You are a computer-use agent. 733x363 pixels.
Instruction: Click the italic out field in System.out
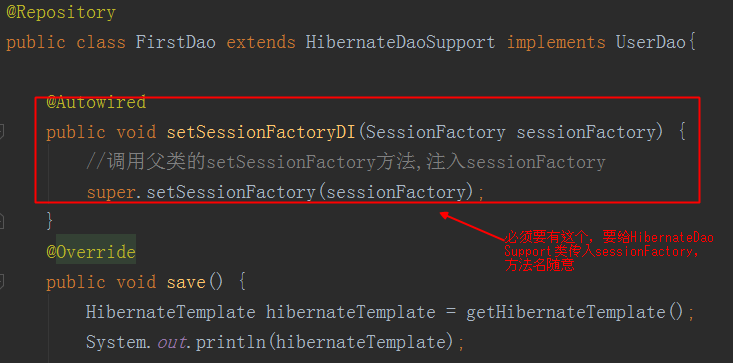pos(171,342)
